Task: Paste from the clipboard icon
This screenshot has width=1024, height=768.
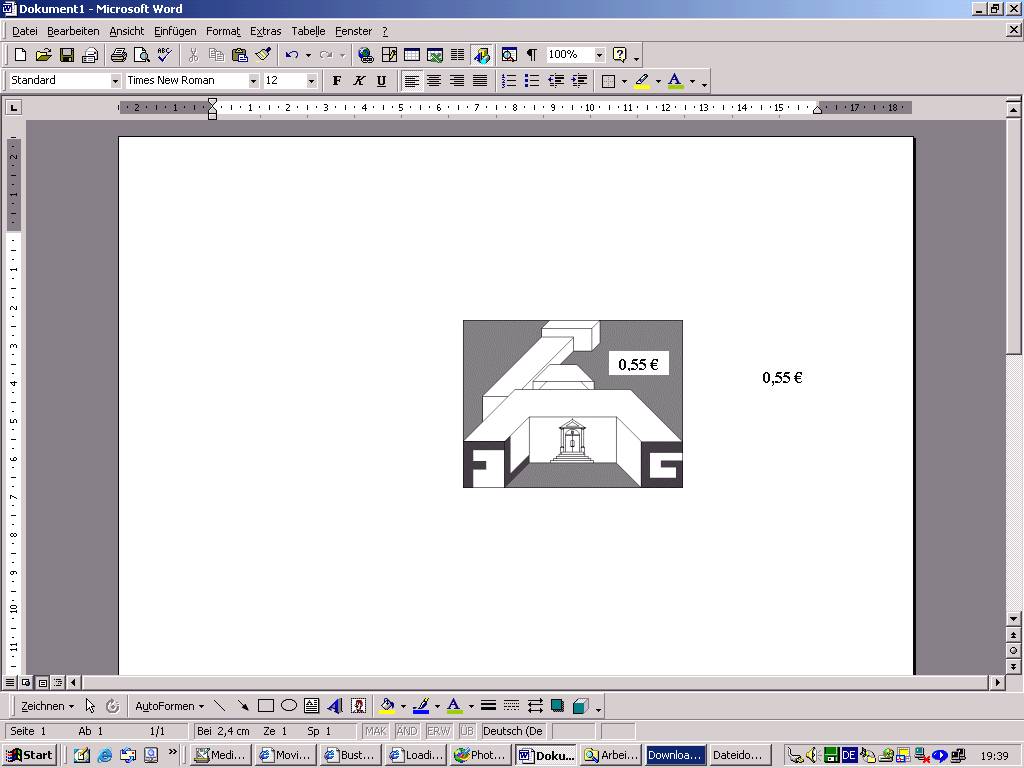Action: pyautogui.click(x=240, y=55)
